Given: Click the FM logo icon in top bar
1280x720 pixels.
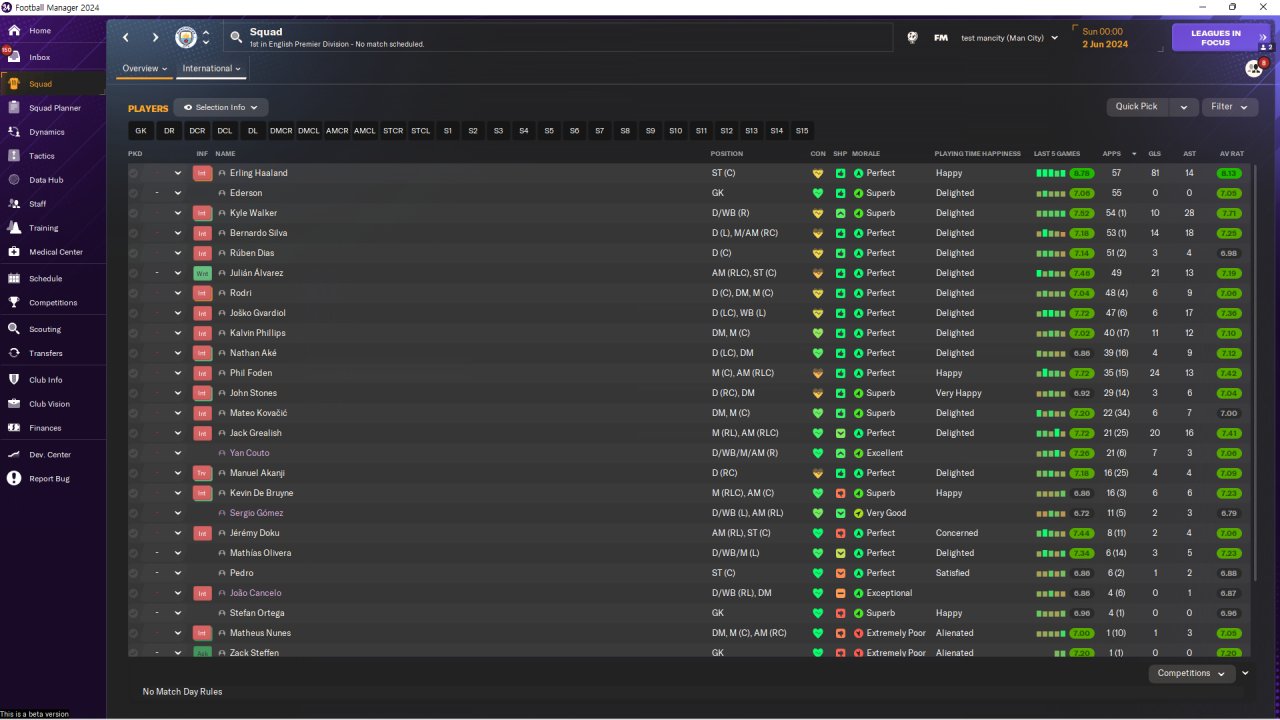Looking at the screenshot, I should 941,38.
